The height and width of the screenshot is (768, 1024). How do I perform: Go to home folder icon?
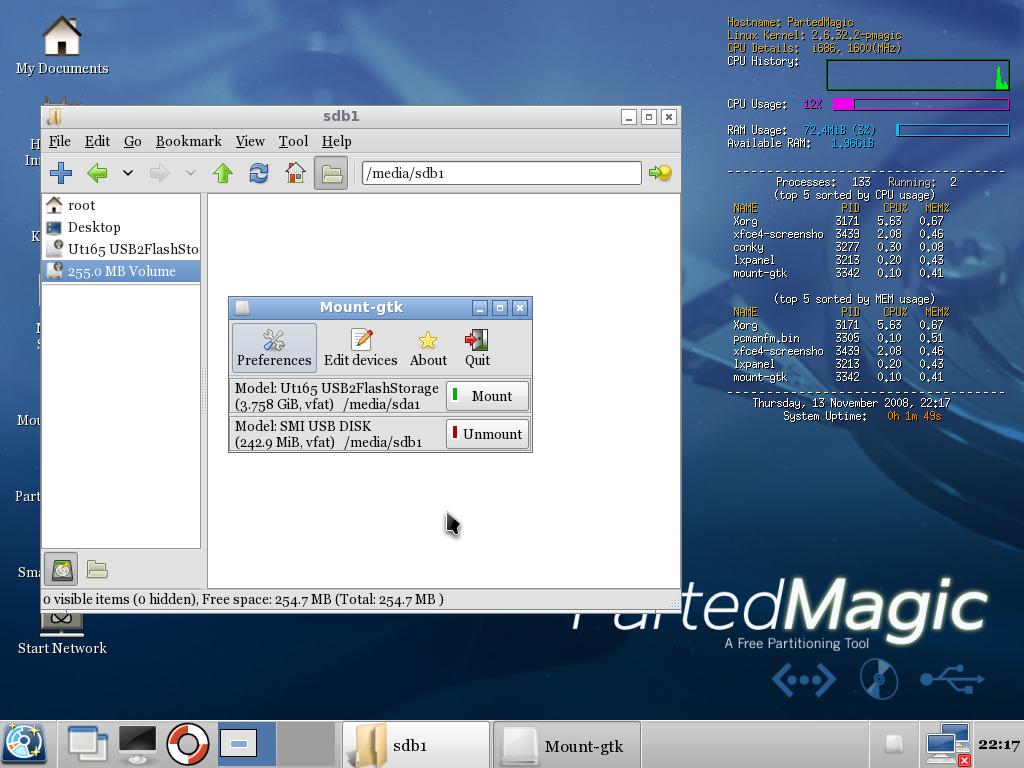tap(295, 173)
